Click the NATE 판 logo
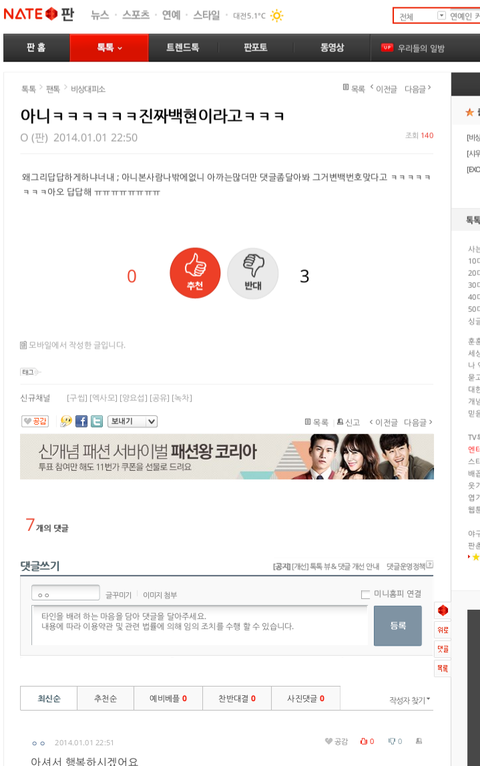The image size is (480, 766). tap(39, 14)
